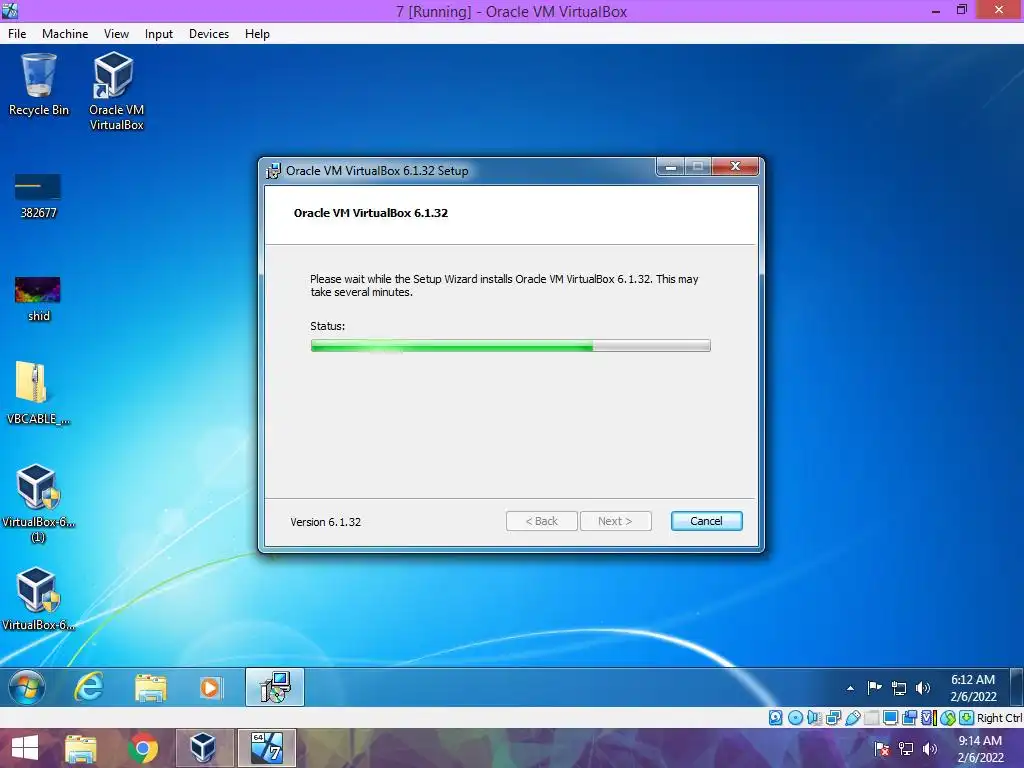
Task: Open File Explorer on host taskbar
Action: (81, 748)
